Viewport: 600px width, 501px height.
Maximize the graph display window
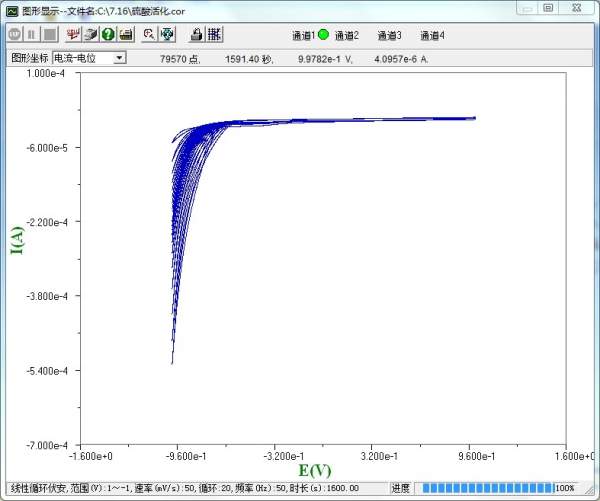[548, 8]
